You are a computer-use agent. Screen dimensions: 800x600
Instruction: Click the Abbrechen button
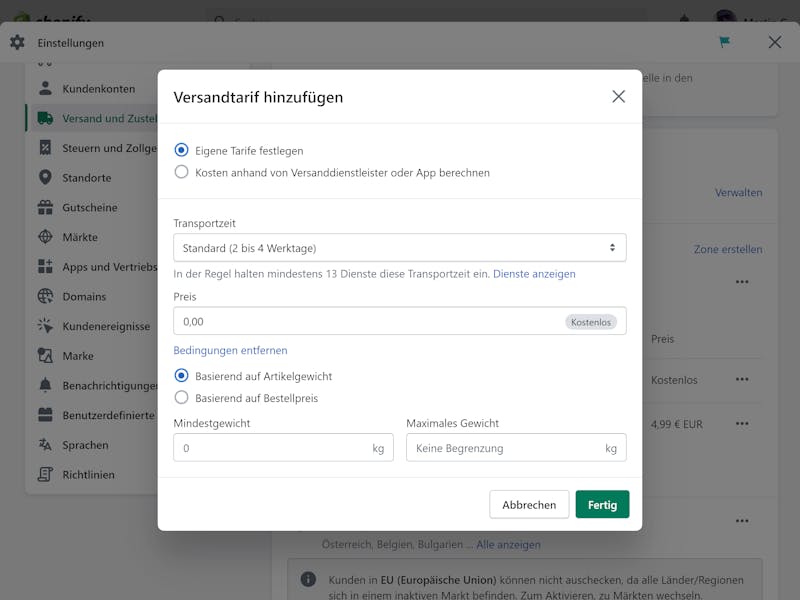[529, 505]
